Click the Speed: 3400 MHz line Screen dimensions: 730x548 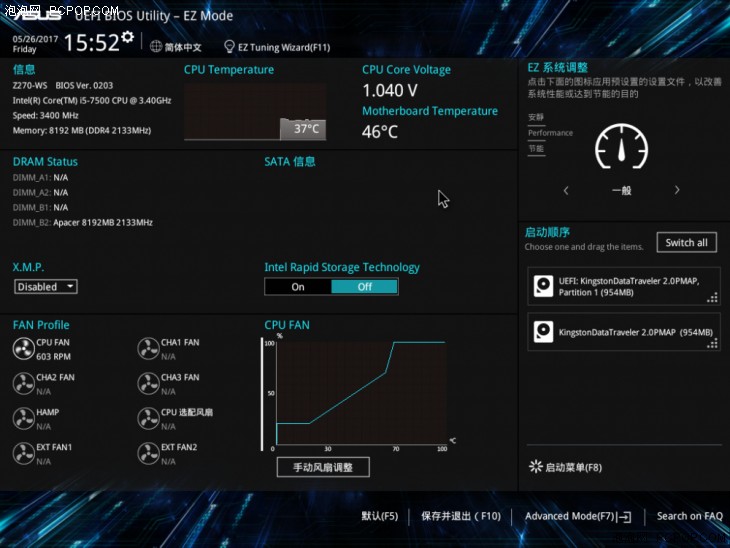click(x=46, y=115)
